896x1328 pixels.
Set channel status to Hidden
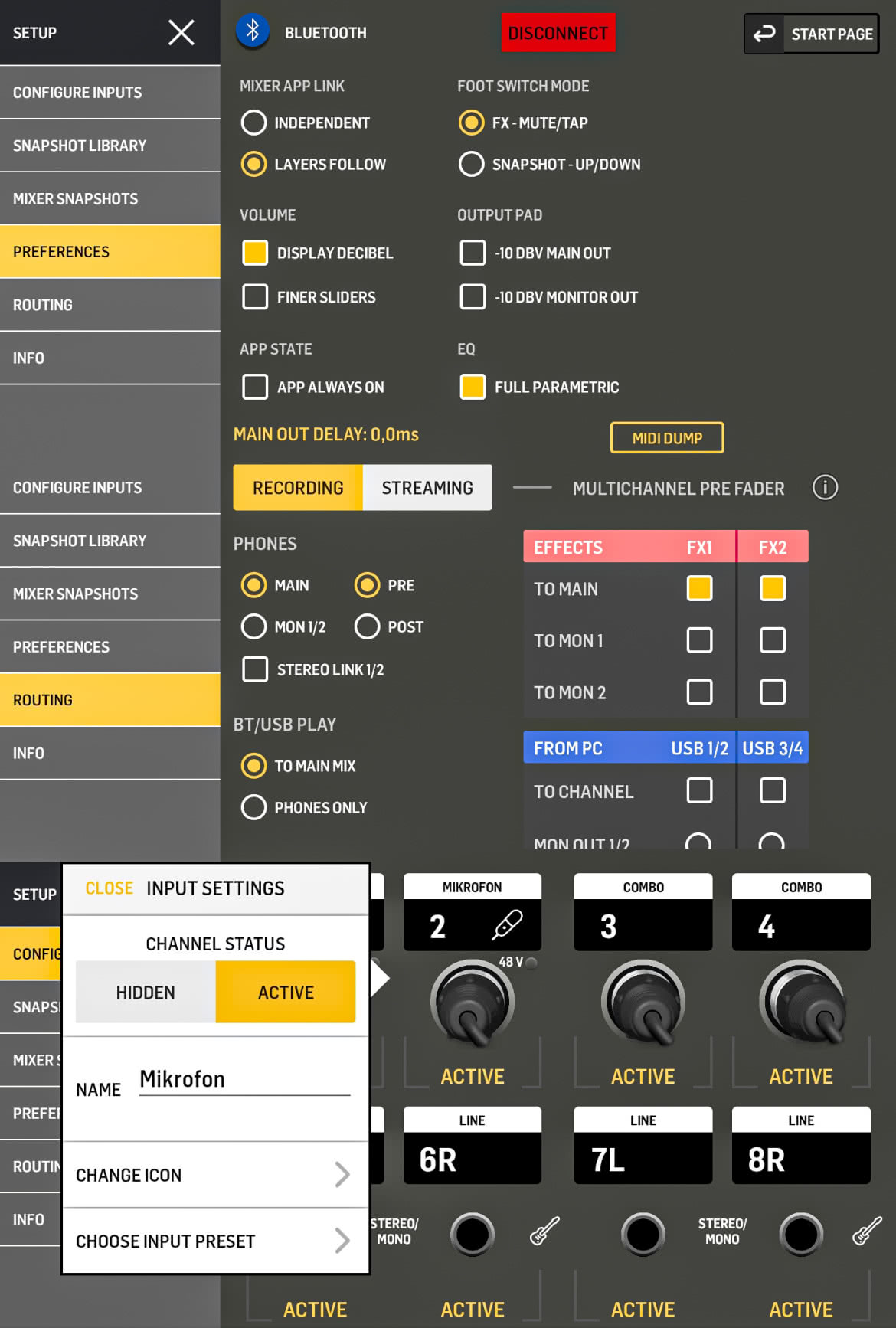[x=146, y=992]
